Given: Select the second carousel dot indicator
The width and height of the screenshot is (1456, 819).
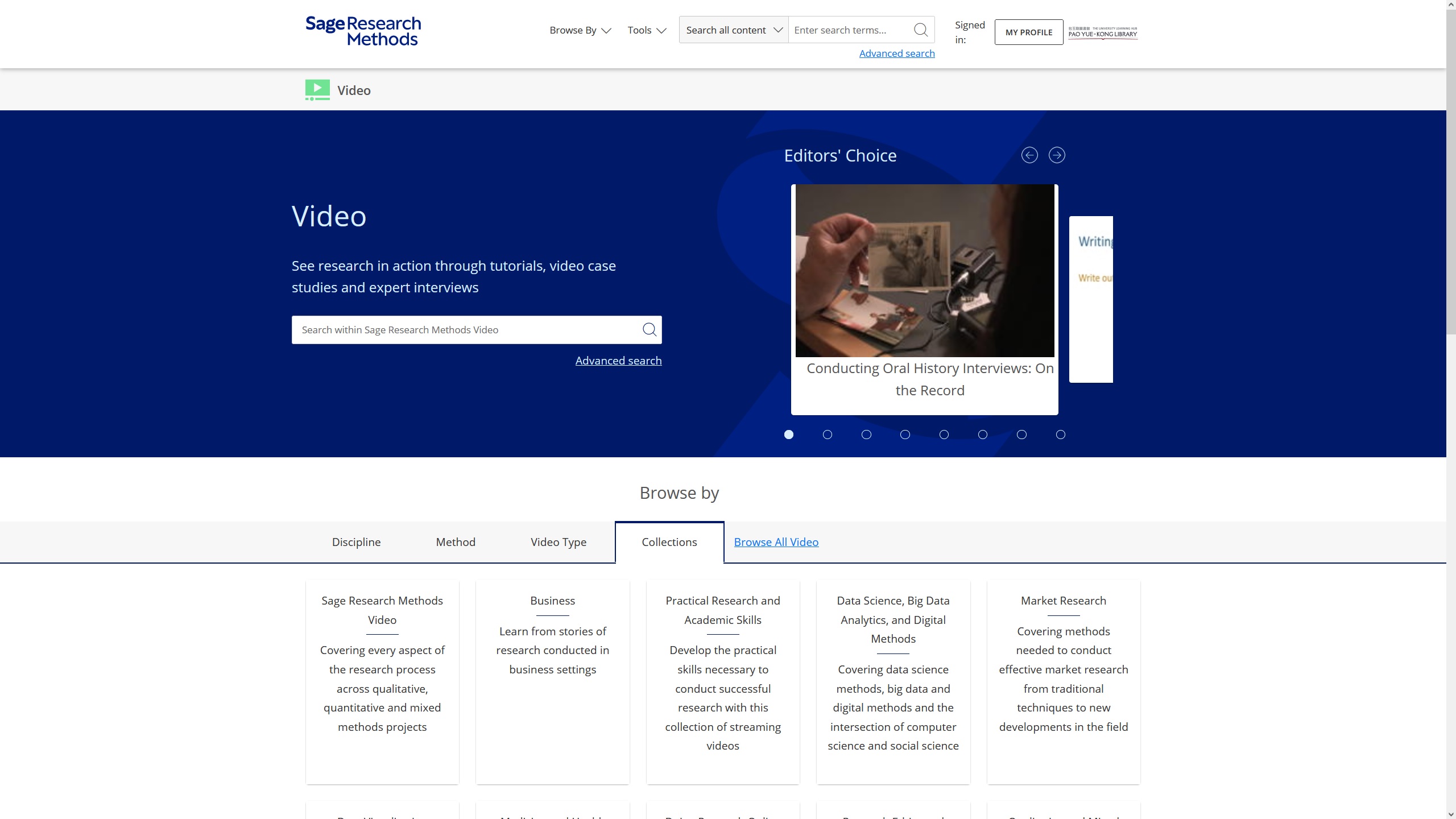Looking at the screenshot, I should click(x=827, y=434).
